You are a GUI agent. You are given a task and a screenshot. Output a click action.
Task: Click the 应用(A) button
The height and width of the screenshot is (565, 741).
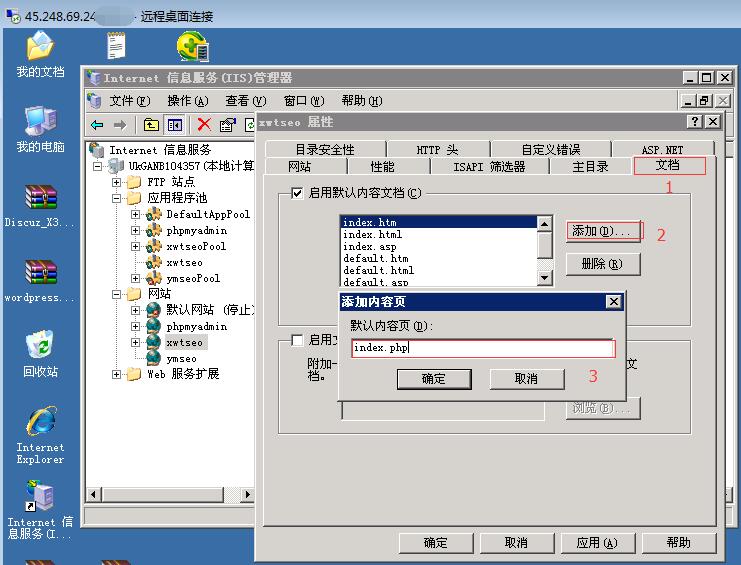[x=597, y=543]
